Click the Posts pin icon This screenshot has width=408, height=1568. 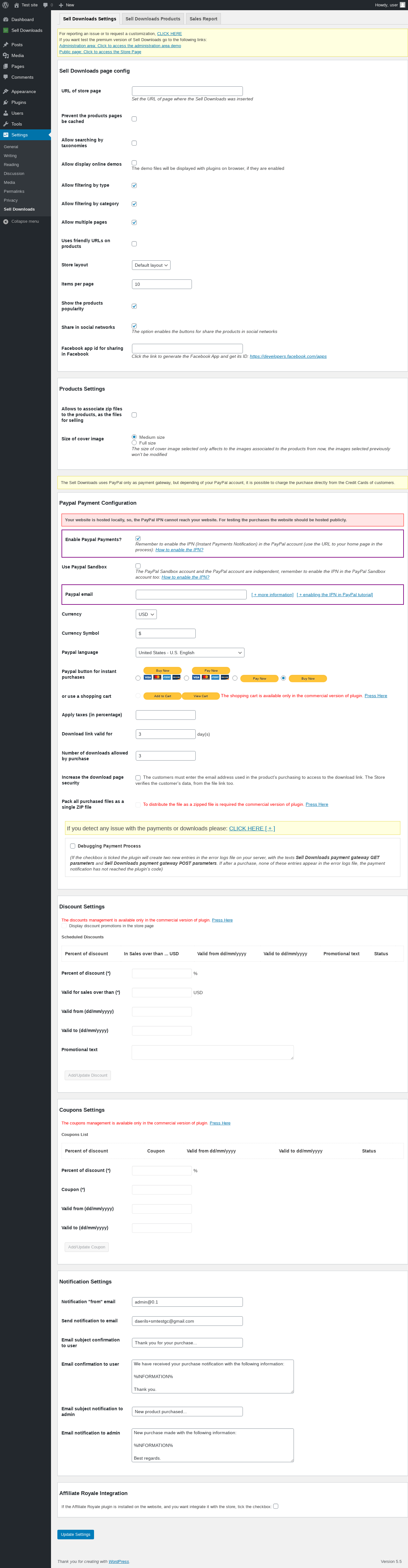click(6, 45)
